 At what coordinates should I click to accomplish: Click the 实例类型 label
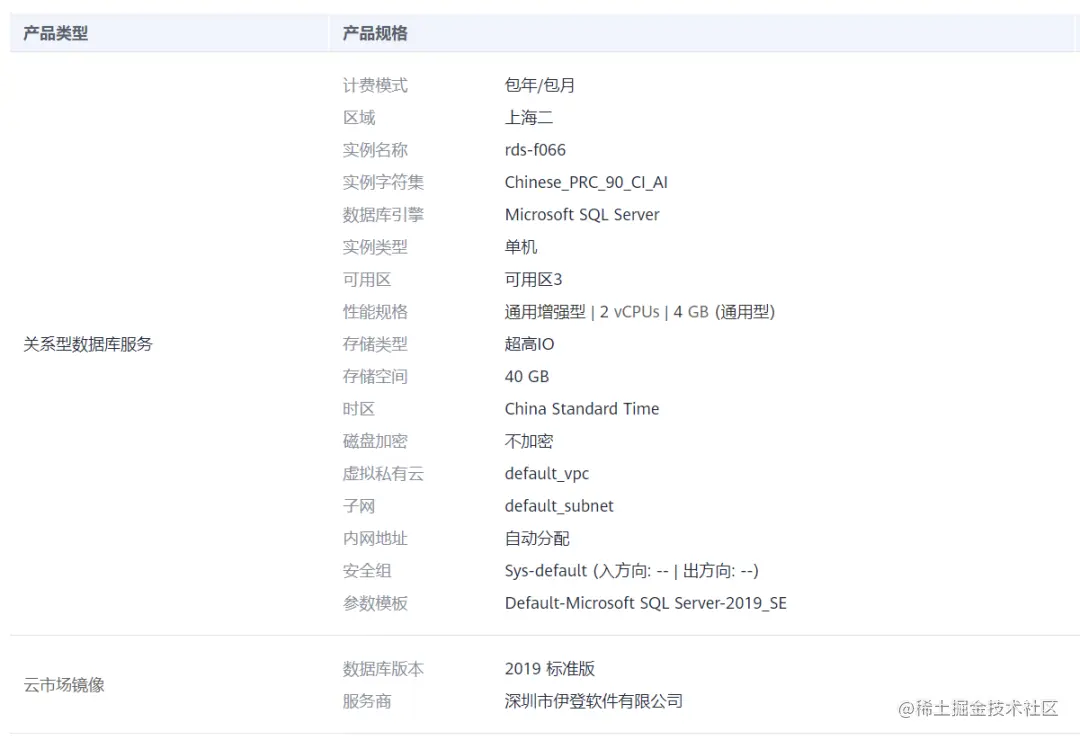pyautogui.click(x=375, y=247)
